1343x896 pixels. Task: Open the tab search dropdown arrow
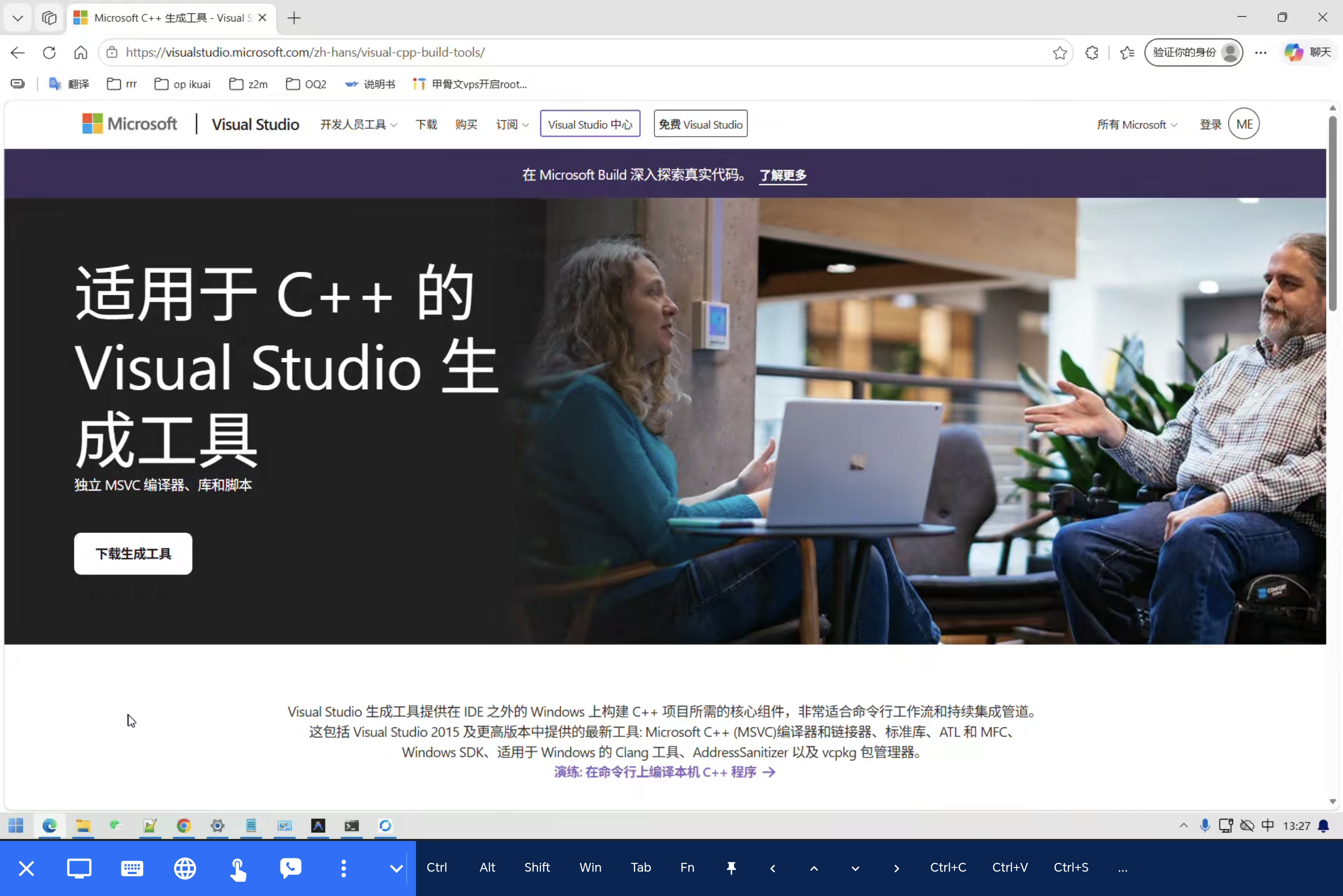18,18
